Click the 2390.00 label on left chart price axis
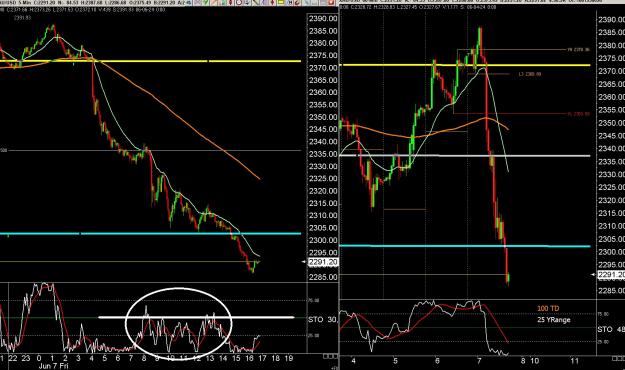 (x=323, y=18)
